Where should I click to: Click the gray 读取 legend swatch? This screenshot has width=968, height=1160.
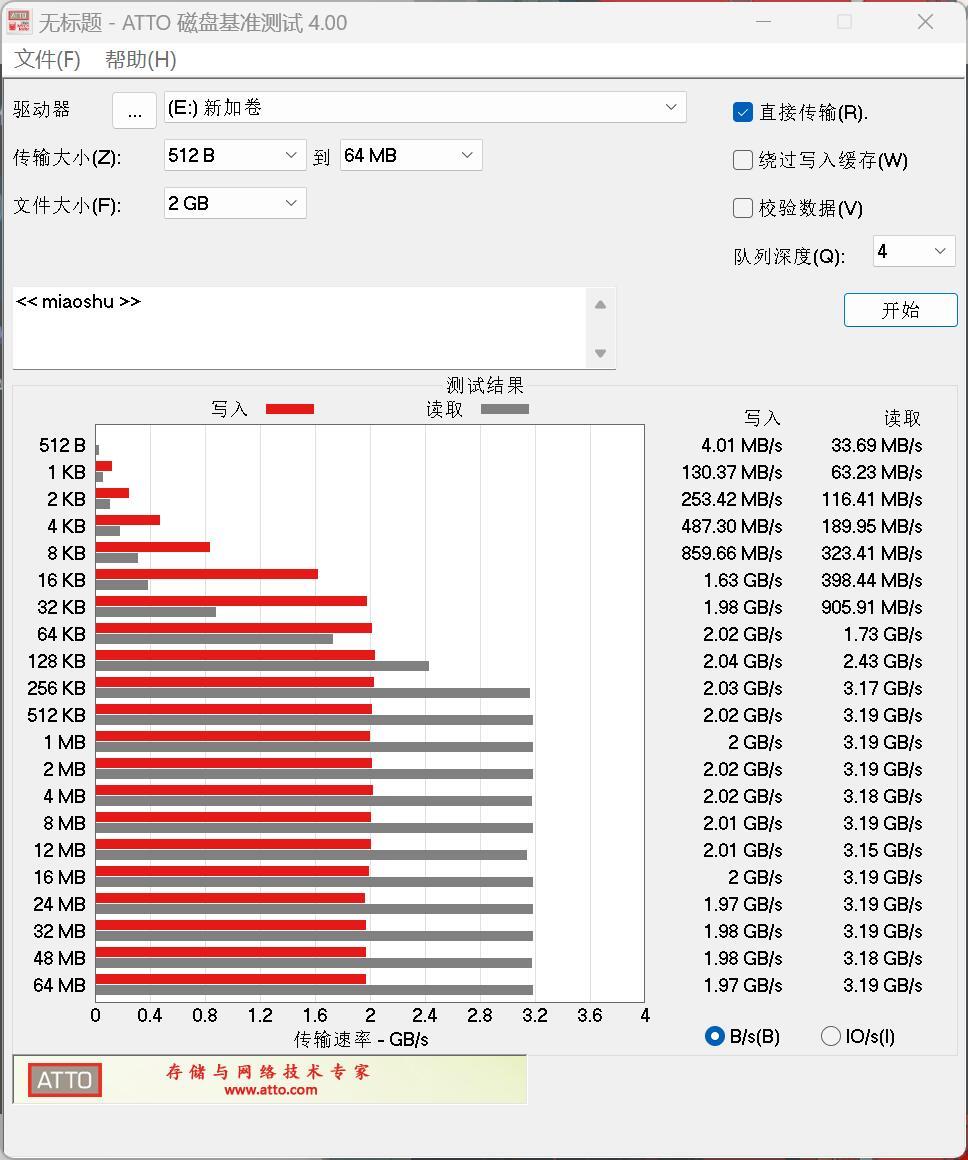point(505,409)
